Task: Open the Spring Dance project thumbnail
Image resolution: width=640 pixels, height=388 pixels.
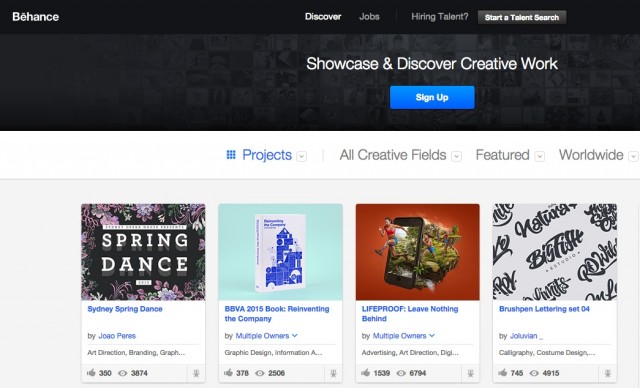Action: pyautogui.click(x=143, y=252)
